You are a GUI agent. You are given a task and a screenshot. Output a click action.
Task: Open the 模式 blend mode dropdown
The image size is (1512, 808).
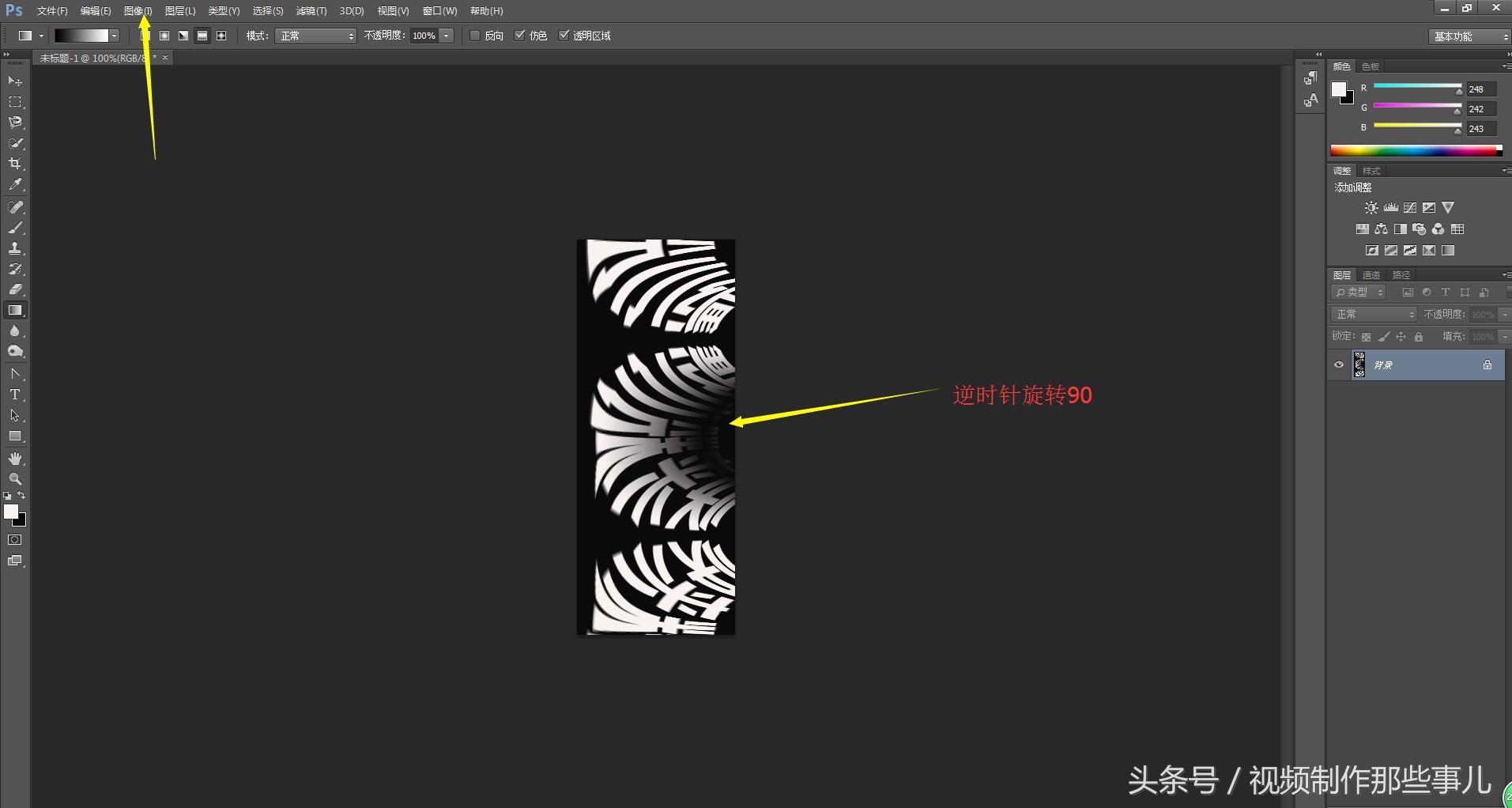point(315,36)
